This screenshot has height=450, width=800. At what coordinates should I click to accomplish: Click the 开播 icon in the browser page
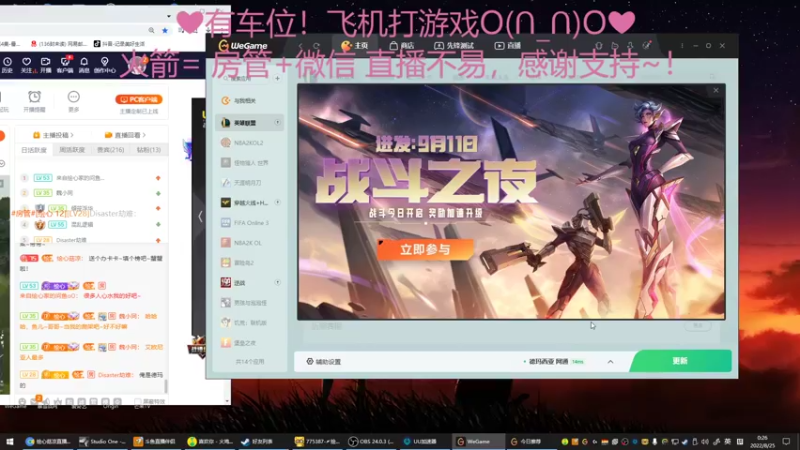pyautogui.click(x=45, y=65)
